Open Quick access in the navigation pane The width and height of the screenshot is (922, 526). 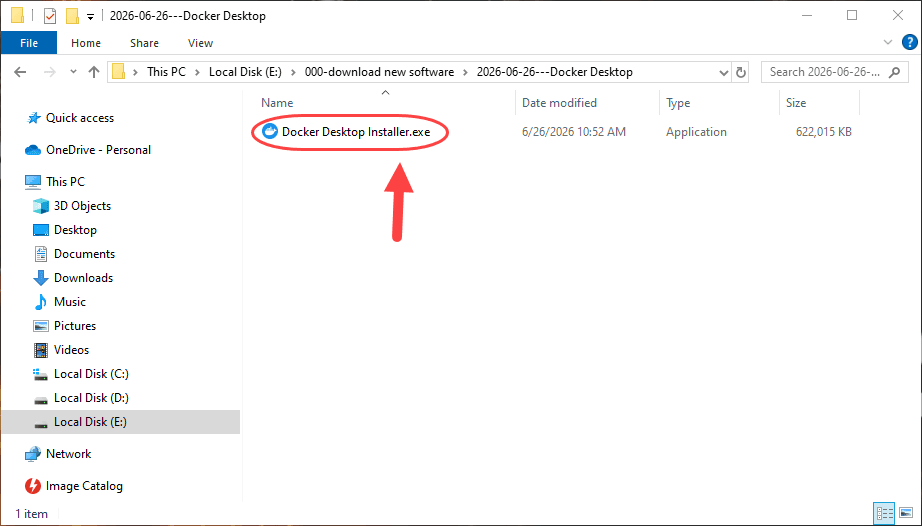click(80, 118)
